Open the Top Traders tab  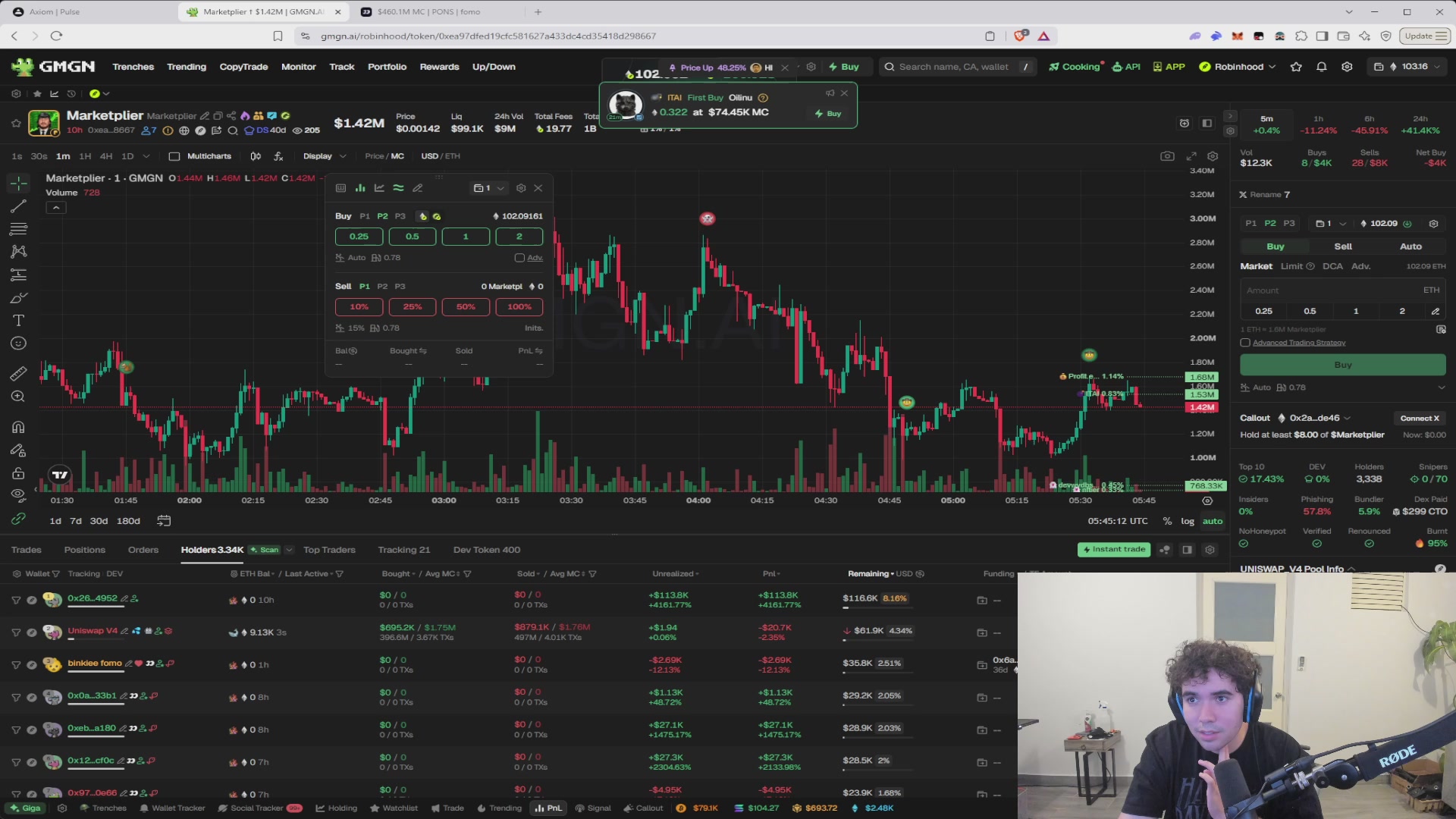click(329, 550)
